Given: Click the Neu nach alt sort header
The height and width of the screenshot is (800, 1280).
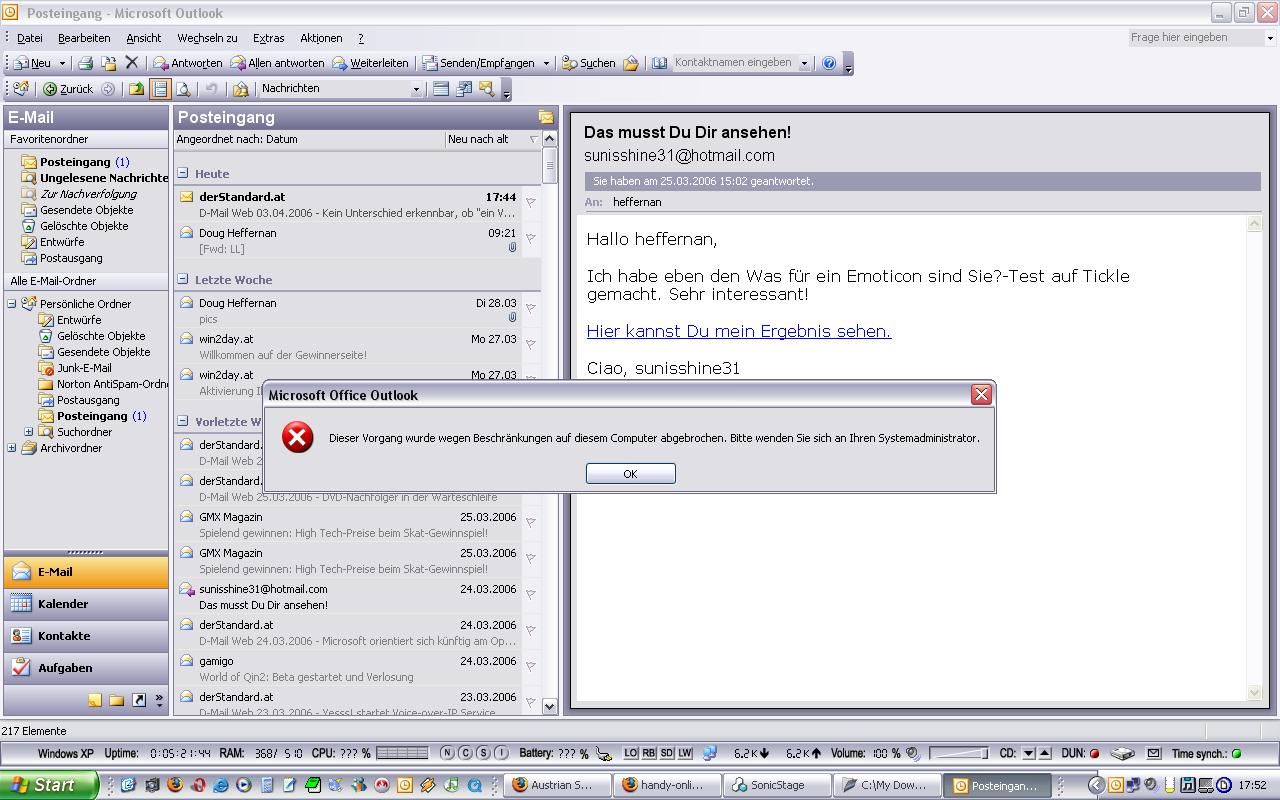Looking at the screenshot, I should click(x=493, y=140).
